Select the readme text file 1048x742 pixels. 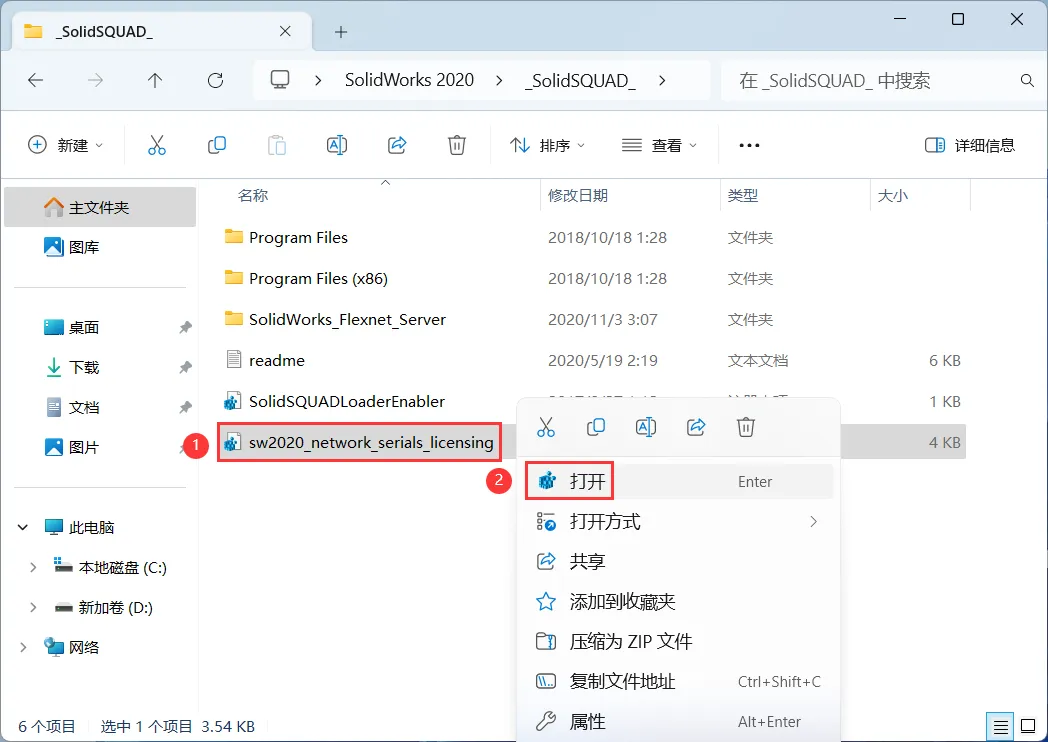[277, 360]
